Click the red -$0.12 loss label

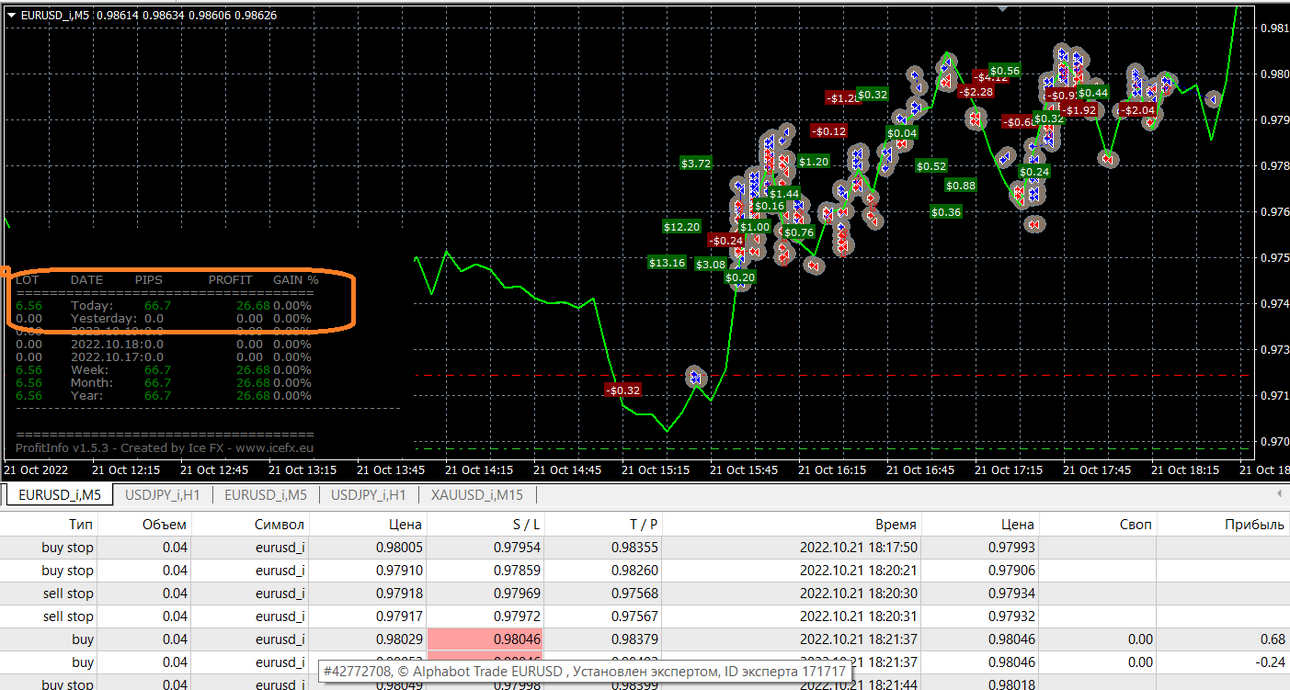pos(829,131)
